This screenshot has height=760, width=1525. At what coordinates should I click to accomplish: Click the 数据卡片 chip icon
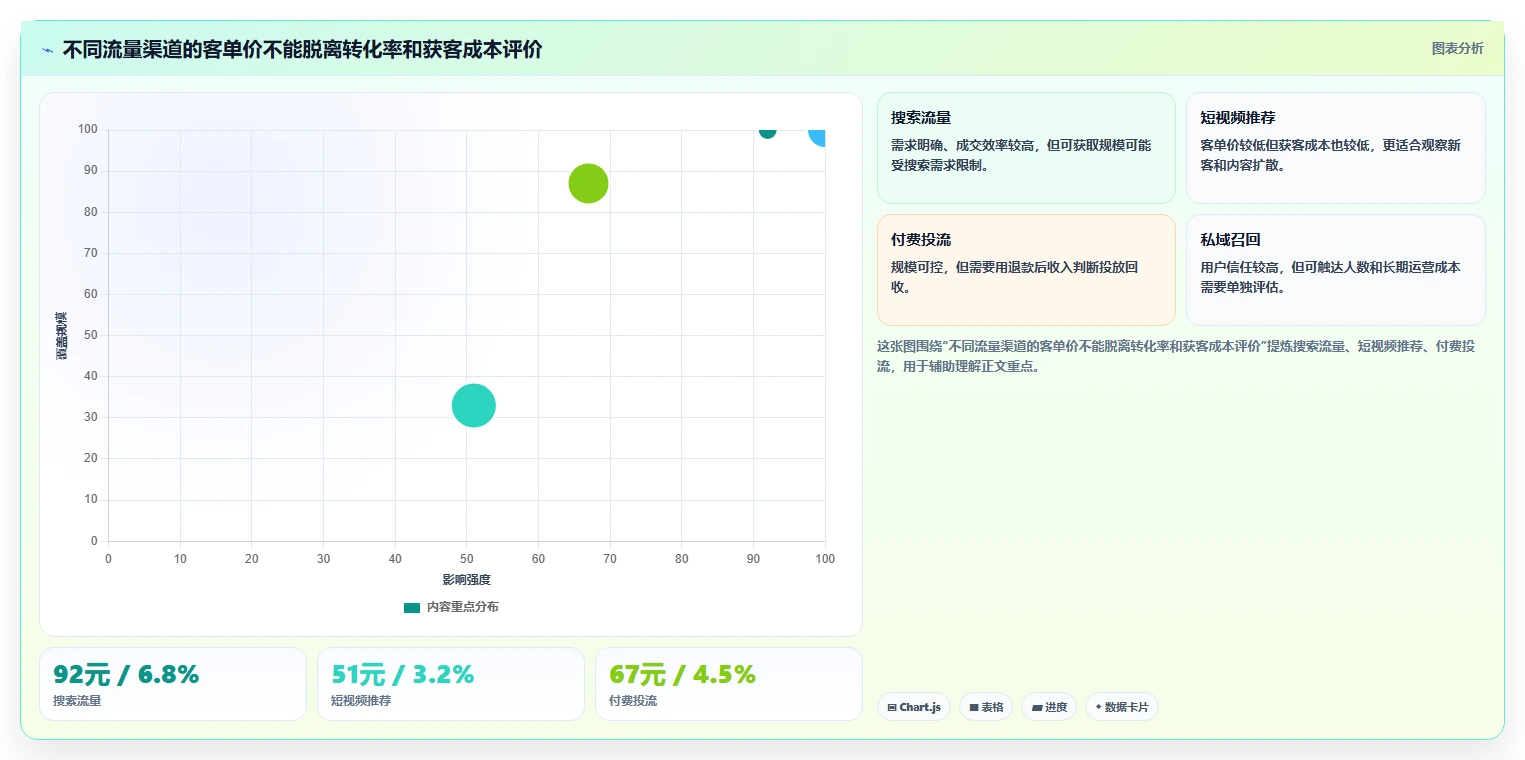tap(1098, 707)
